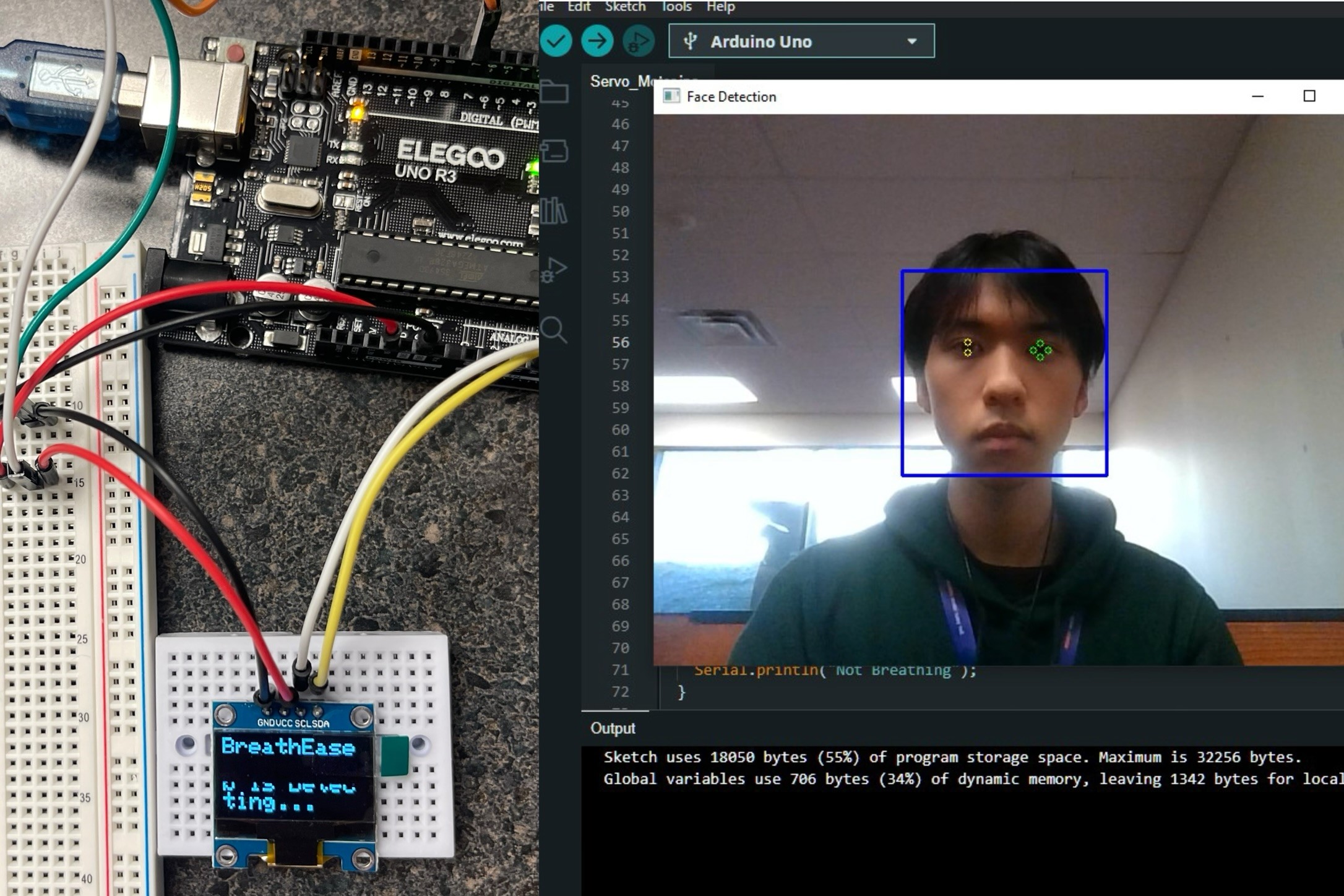Open the Sketch menu
1344x896 pixels.
[x=625, y=7]
